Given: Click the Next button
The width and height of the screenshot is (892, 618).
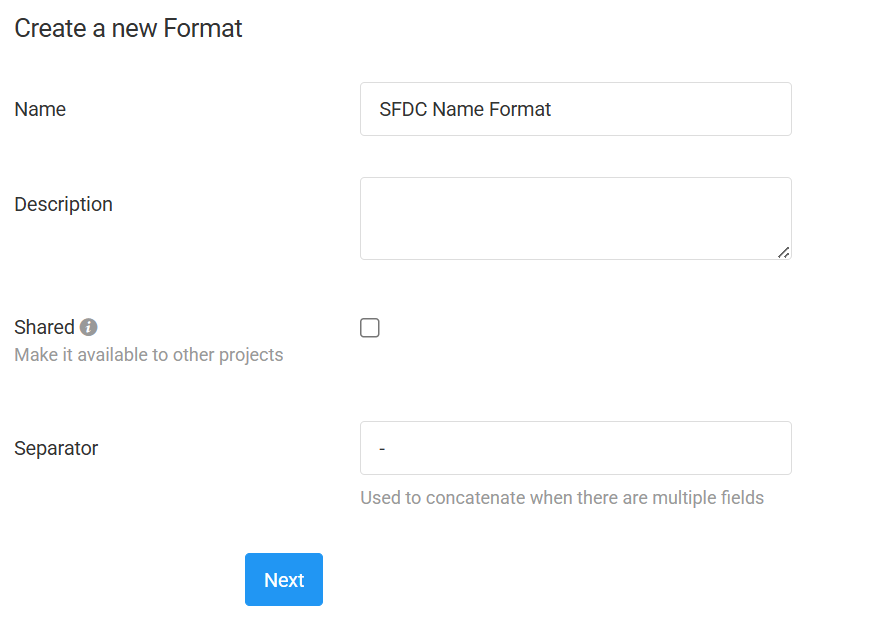Looking at the screenshot, I should (x=284, y=580).
